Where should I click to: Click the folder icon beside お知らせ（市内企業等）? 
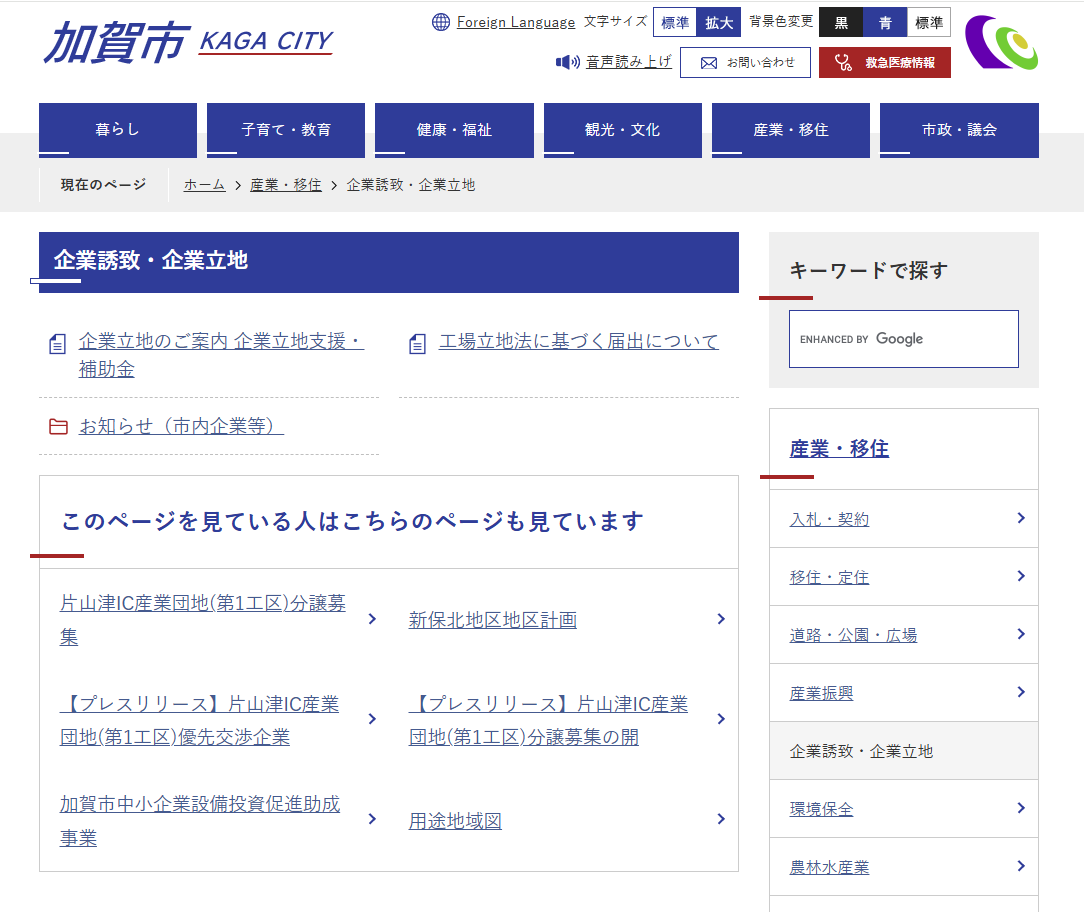(58, 427)
